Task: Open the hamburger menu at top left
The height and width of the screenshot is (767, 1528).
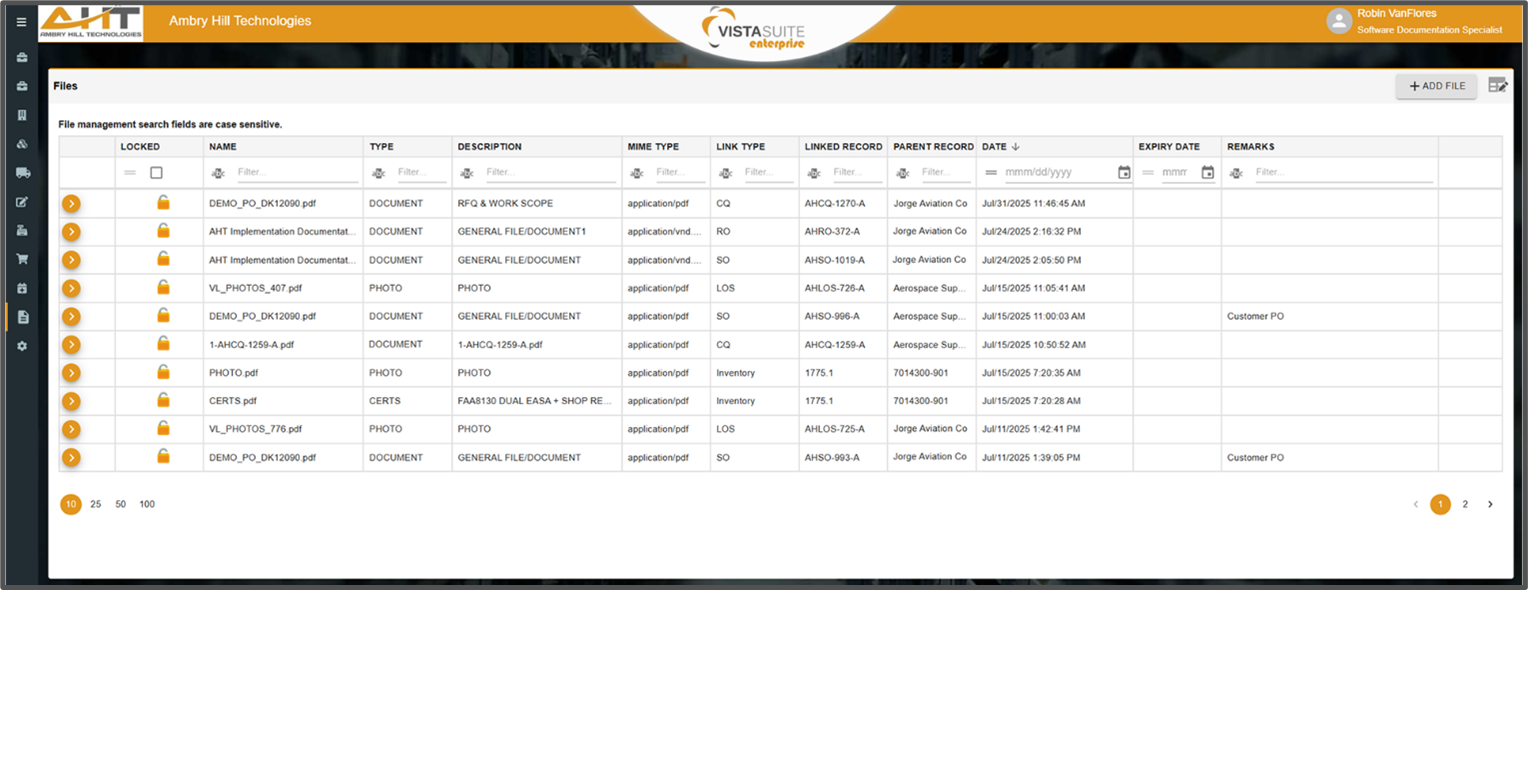Action: [21, 22]
